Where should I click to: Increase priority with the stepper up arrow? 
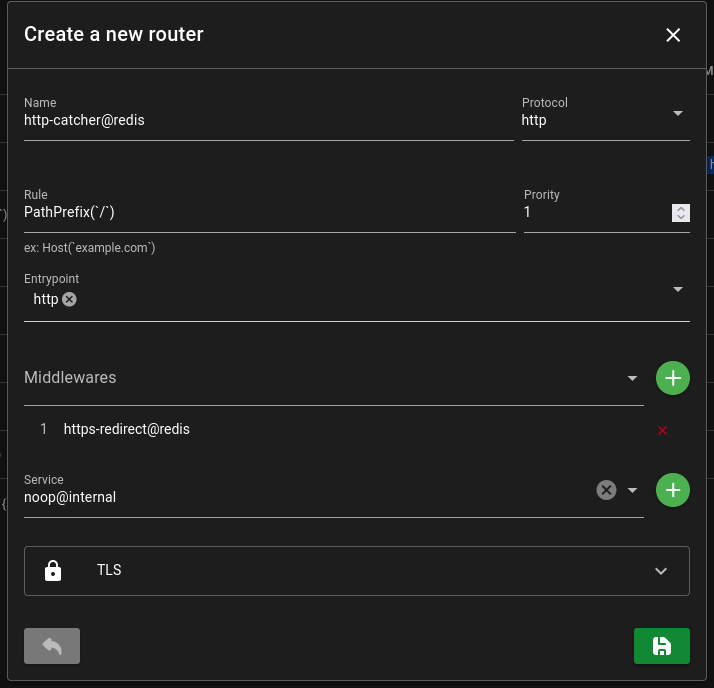(681, 208)
